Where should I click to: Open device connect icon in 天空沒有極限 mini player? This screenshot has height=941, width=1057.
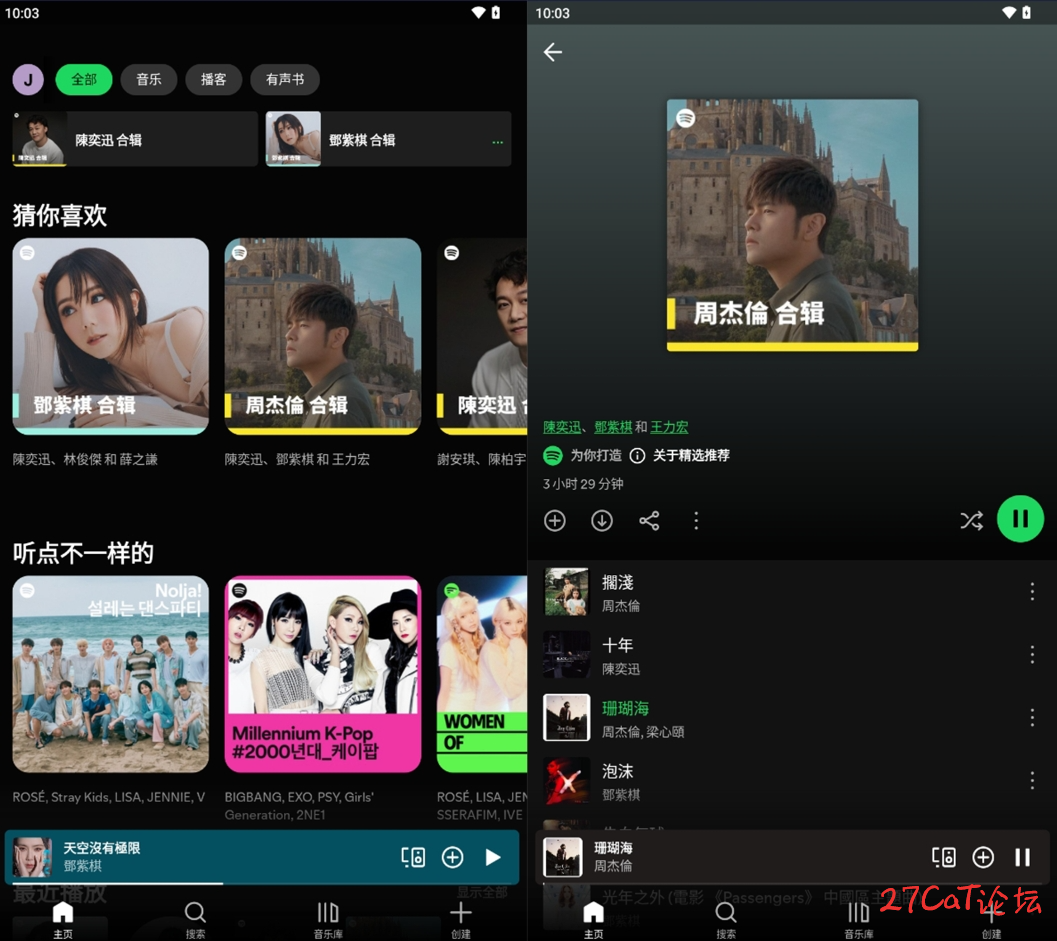(413, 857)
